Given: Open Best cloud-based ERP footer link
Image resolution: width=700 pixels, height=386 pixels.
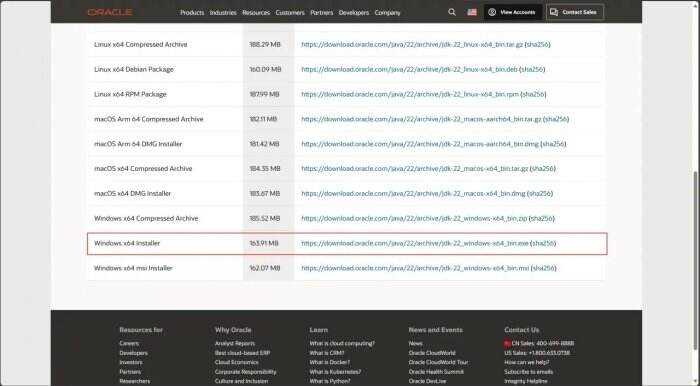Looking at the screenshot, I should [x=242, y=353].
